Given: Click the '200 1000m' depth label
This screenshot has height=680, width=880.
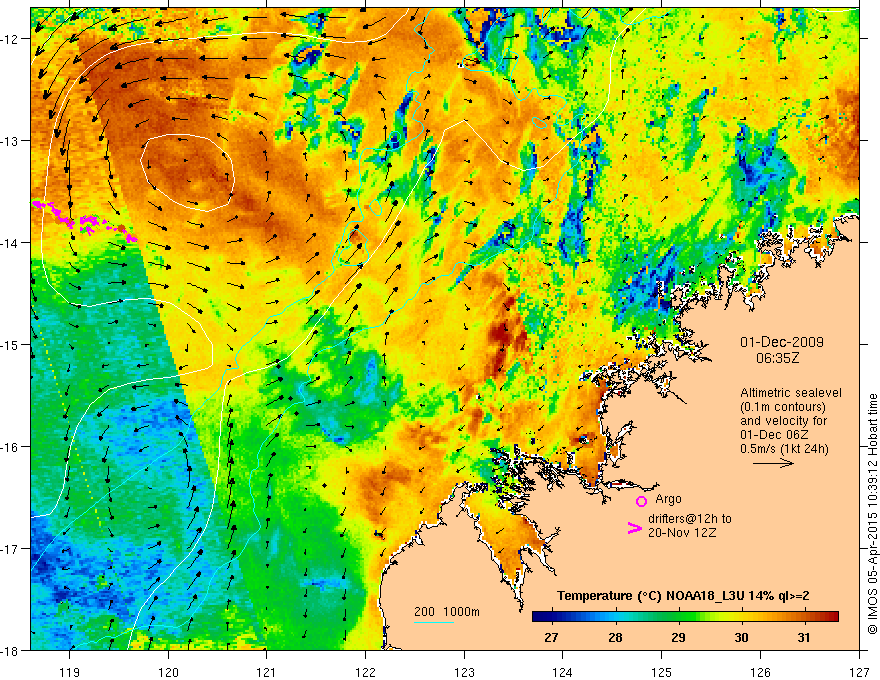Looking at the screenshot, I should coord(447,612).
